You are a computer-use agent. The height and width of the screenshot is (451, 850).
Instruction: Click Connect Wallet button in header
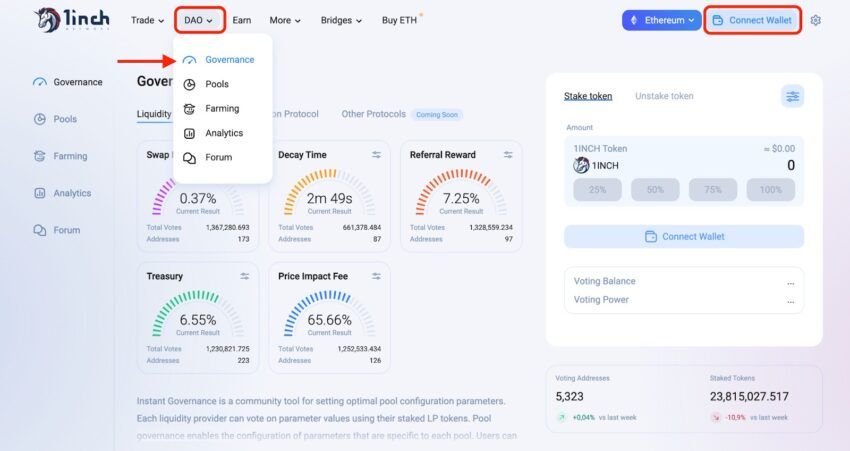753,20
